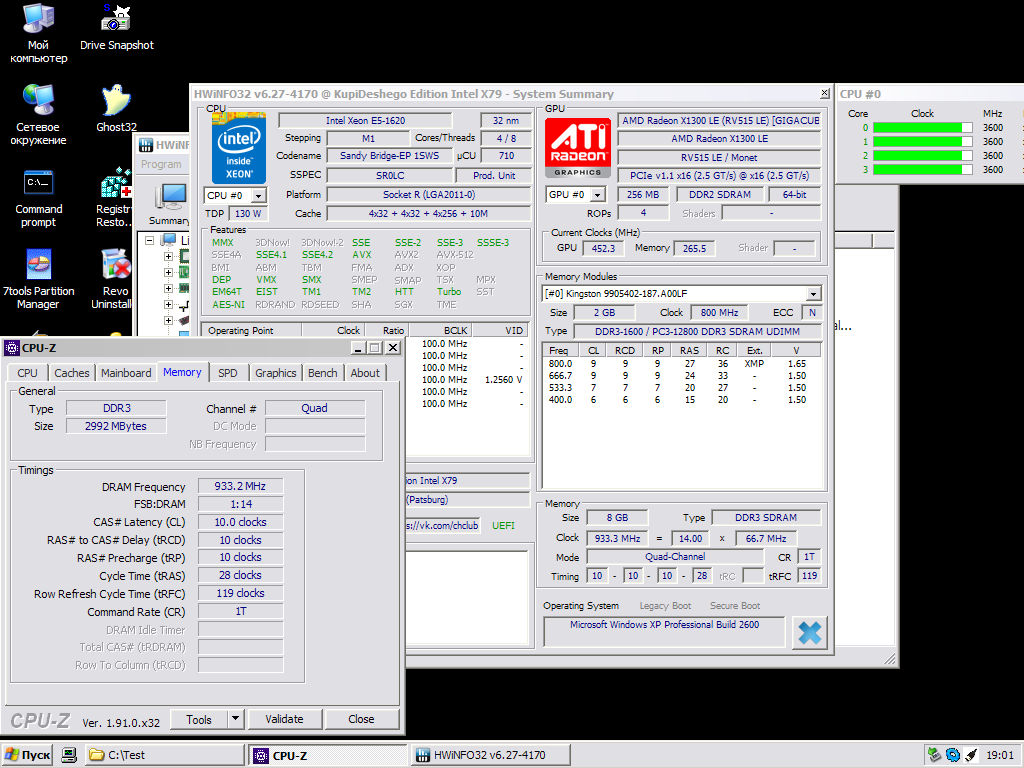Click the network tray icon

pyautogui.click(x=935, y=755)
